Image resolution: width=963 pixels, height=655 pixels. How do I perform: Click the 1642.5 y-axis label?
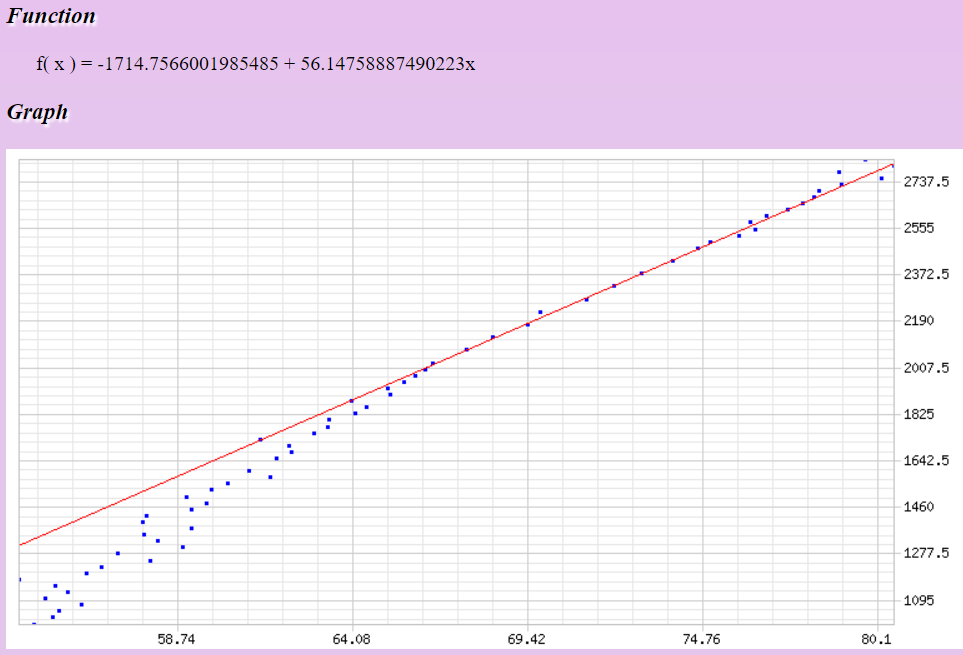pyautogui.click(x=925, y=461)
